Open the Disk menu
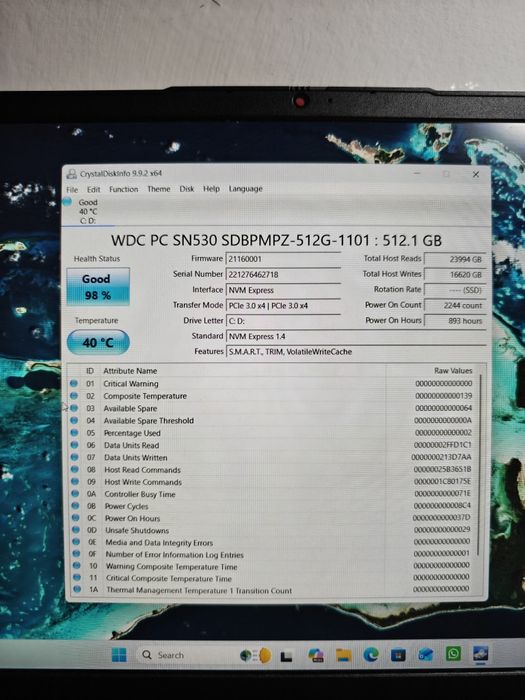Image resolution: width=525 pixels, height=700 pixels. coord(187,189)
